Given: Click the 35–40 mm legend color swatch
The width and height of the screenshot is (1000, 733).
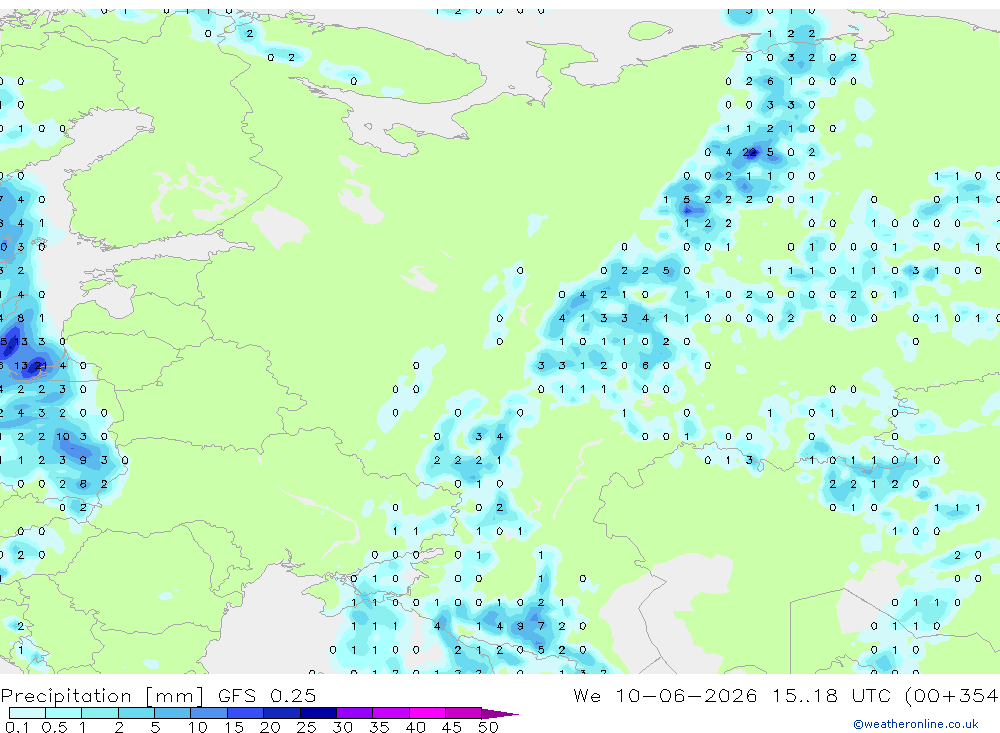Looking at the screenshot, I should point(391,713).
